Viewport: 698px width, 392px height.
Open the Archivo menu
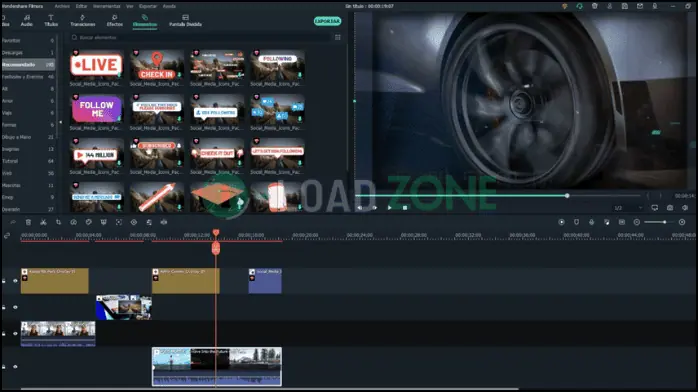click(x=62, y=6)
